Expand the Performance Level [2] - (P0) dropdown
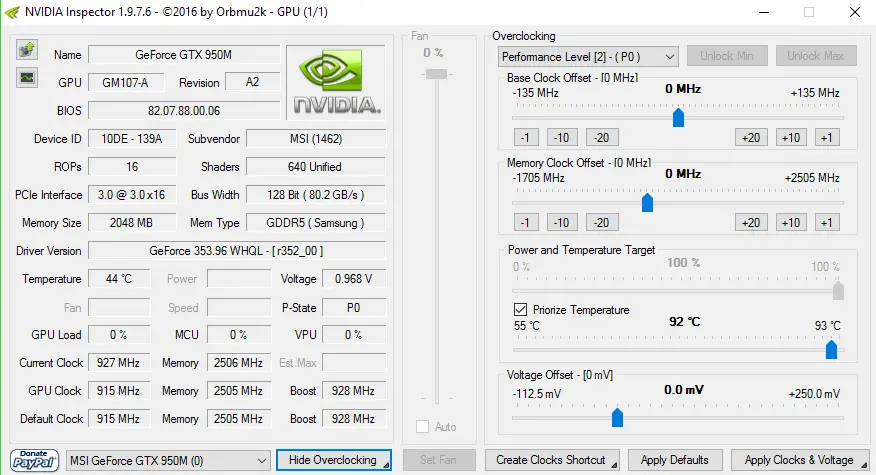The image size is (876, 475). 588,56
